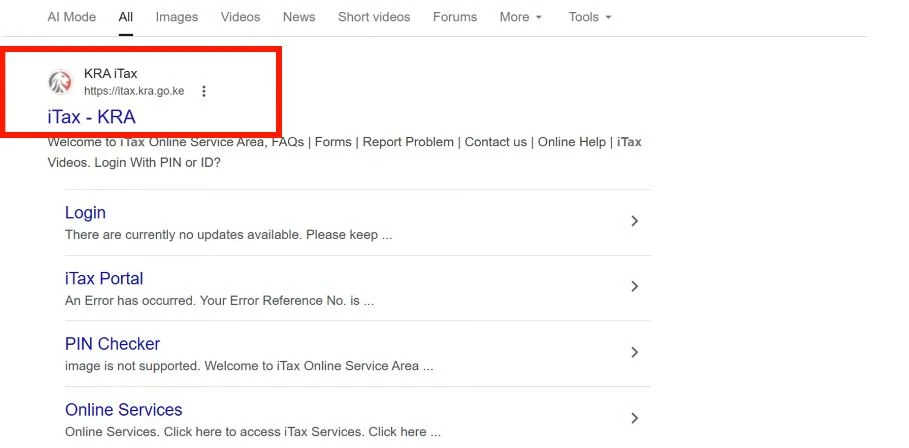Click the 'An Error has occurred' snippet
The image size is (909, 448).
[219, 301]
